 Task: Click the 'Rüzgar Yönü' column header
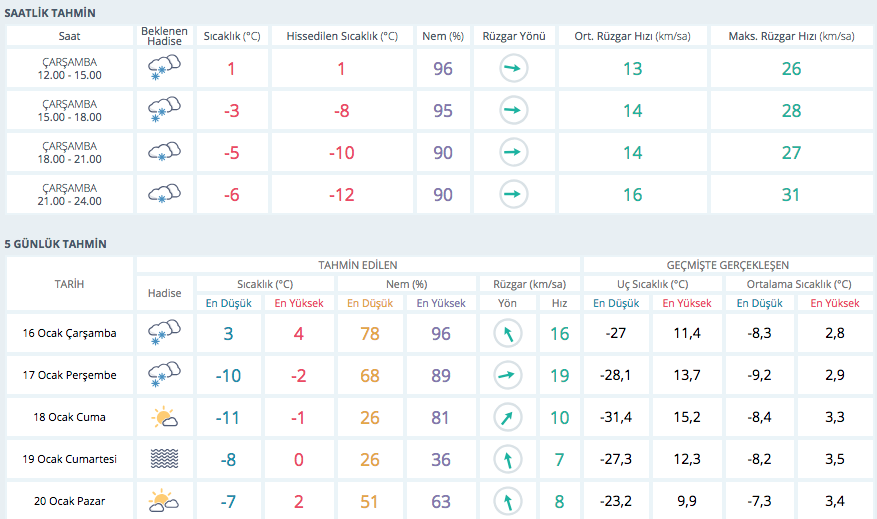513,36
